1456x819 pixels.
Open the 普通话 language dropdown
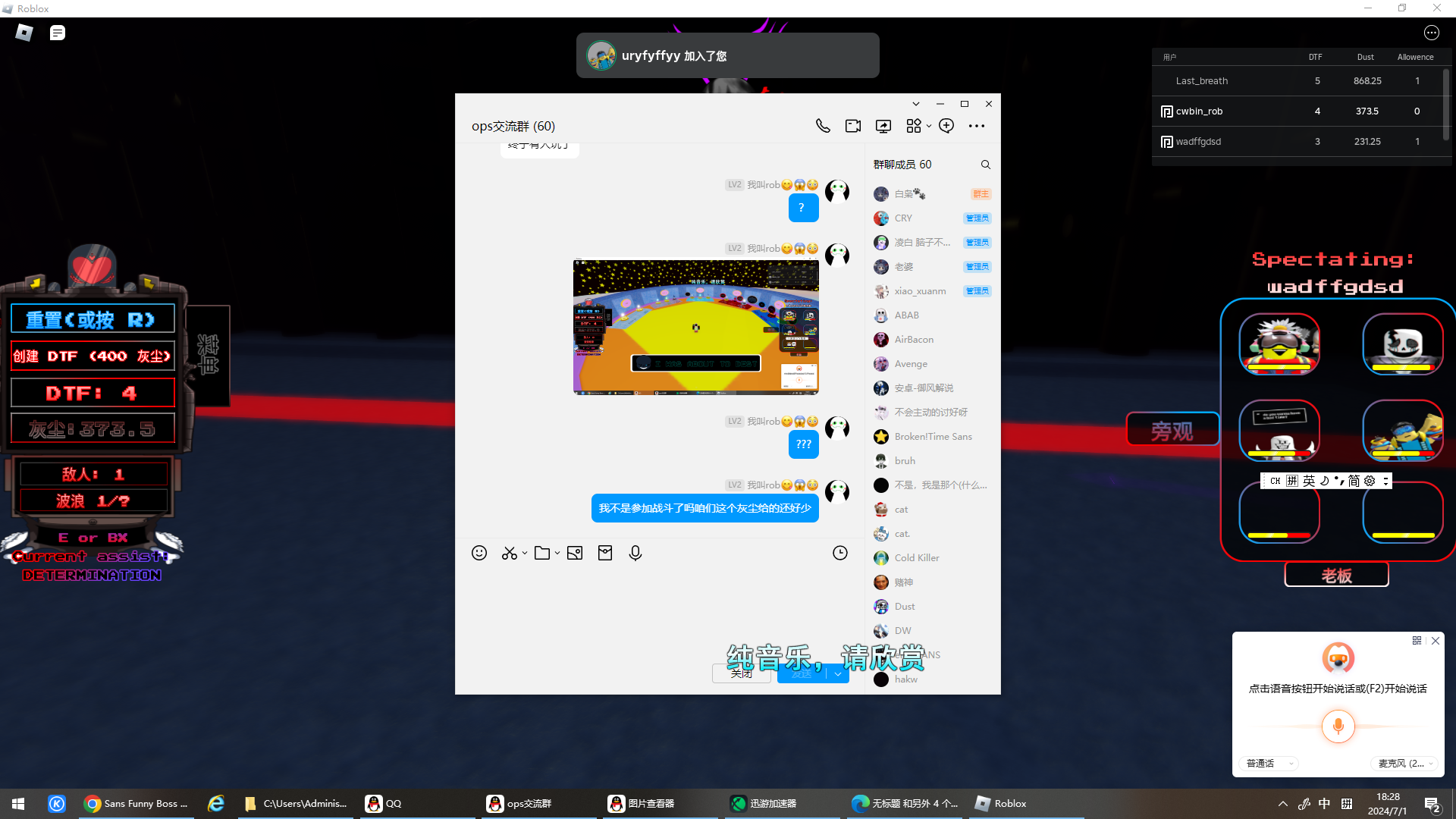click(x=1269, y=764)
